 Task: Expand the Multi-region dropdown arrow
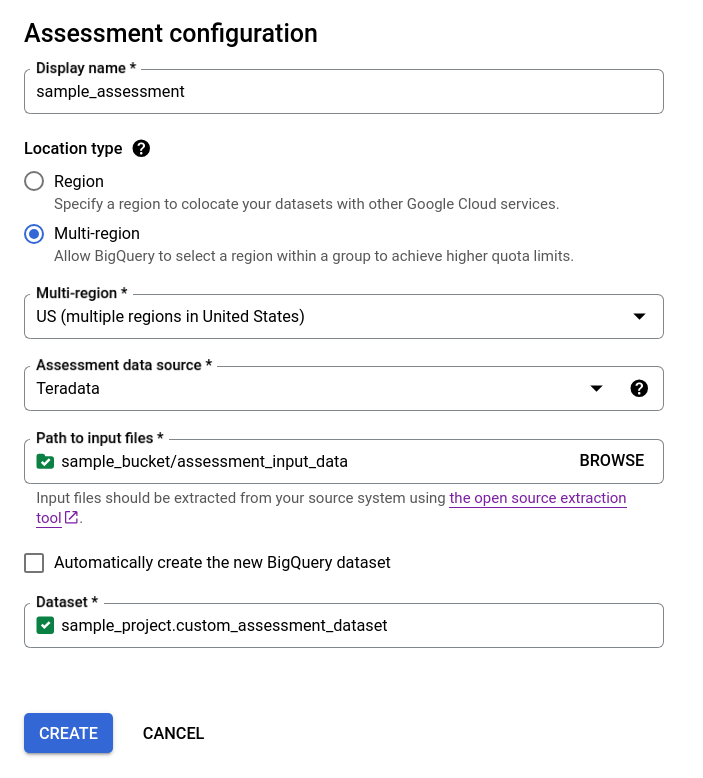tap(640, 317)
